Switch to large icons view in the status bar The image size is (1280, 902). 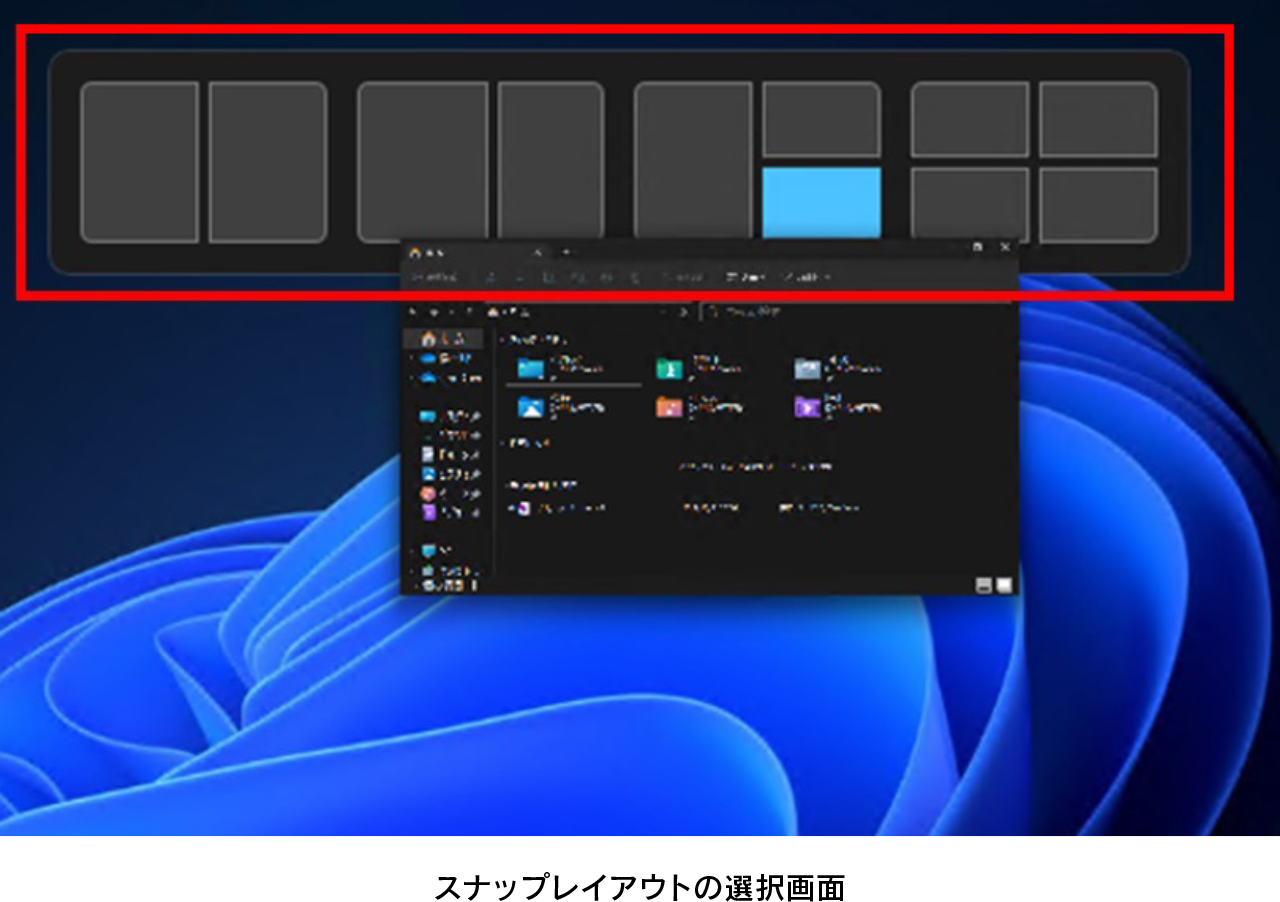(1004, 585)
